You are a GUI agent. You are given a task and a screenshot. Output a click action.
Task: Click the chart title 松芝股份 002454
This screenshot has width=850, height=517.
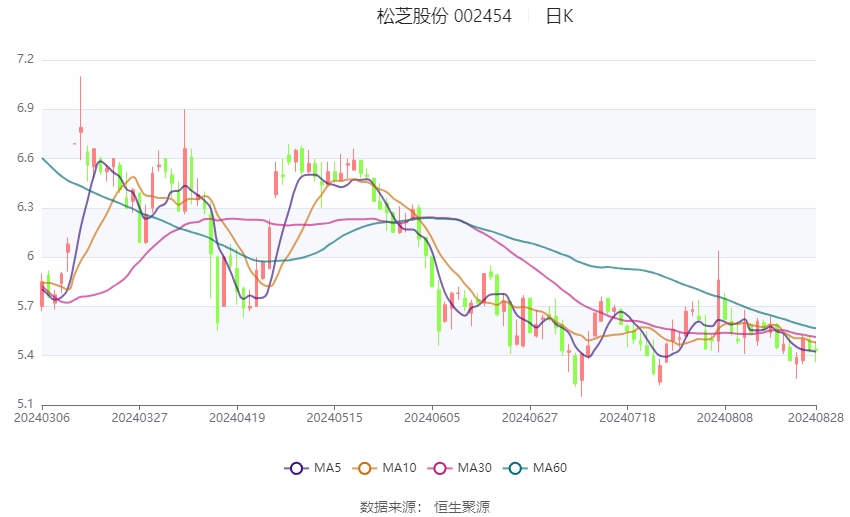coord(444,16)
